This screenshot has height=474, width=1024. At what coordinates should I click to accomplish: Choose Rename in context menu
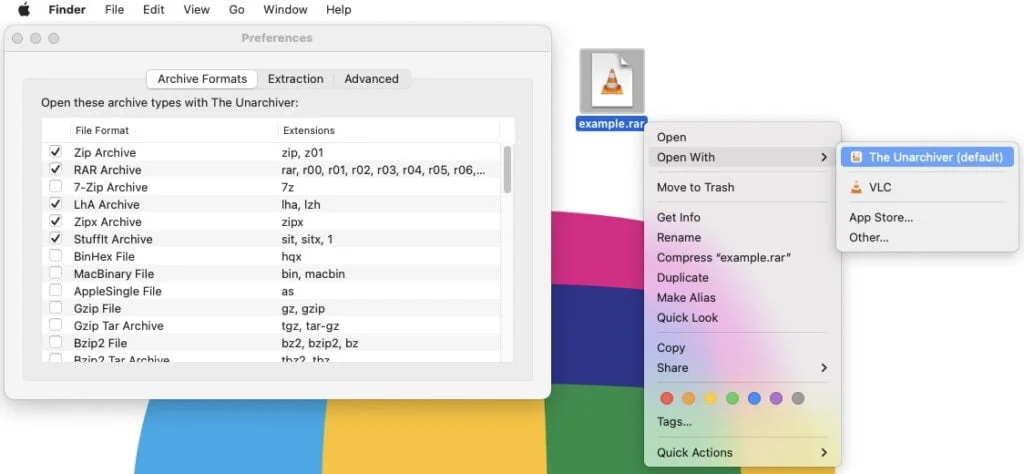(x=679, y=238)
